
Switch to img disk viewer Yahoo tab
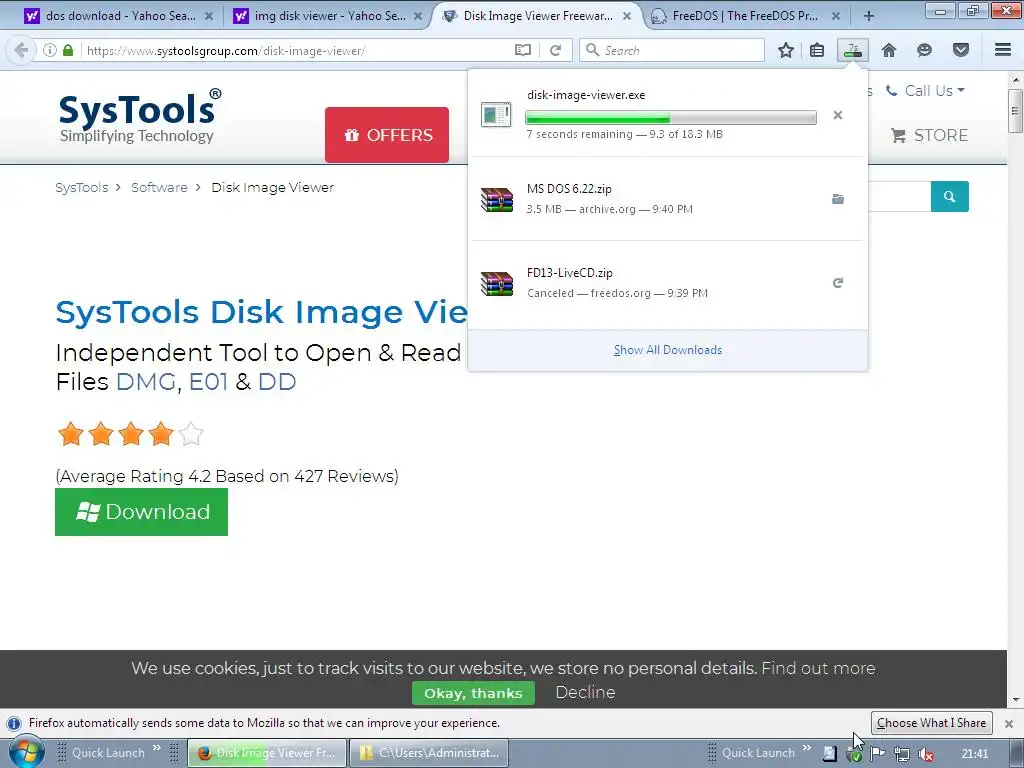330,16
